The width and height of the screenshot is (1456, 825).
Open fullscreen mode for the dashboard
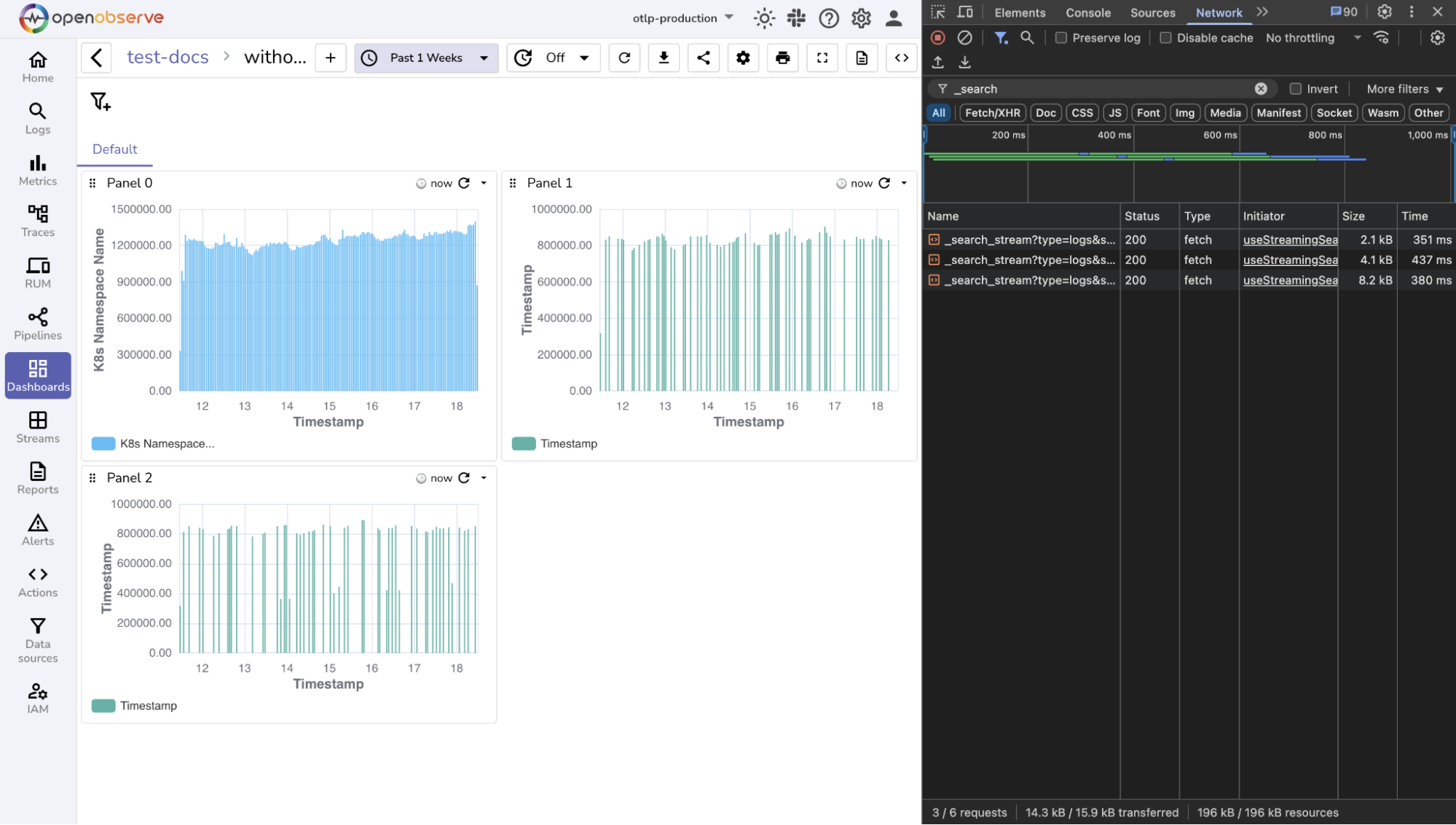tap(822, 58)
